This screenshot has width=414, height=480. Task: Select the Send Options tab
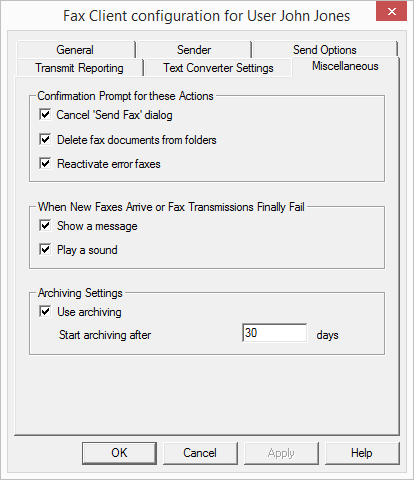tap(325, 50)
